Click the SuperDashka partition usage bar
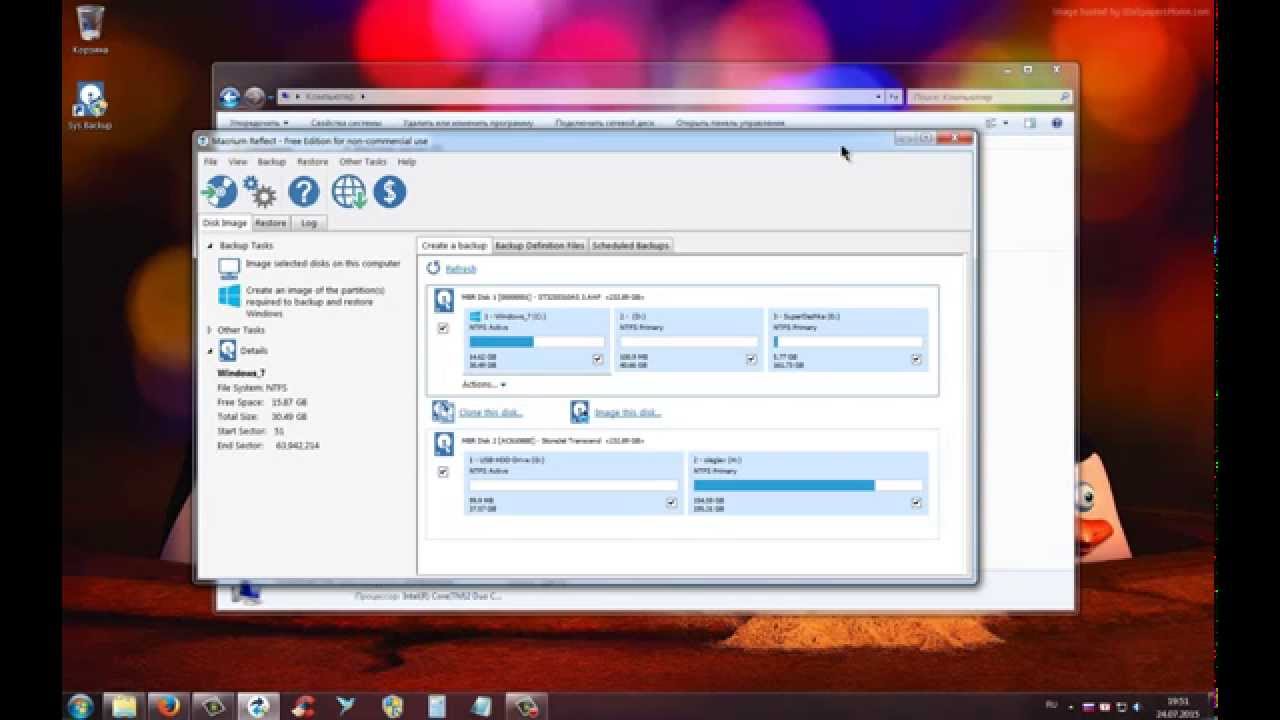1280x720 pixels. pos(847,342)
